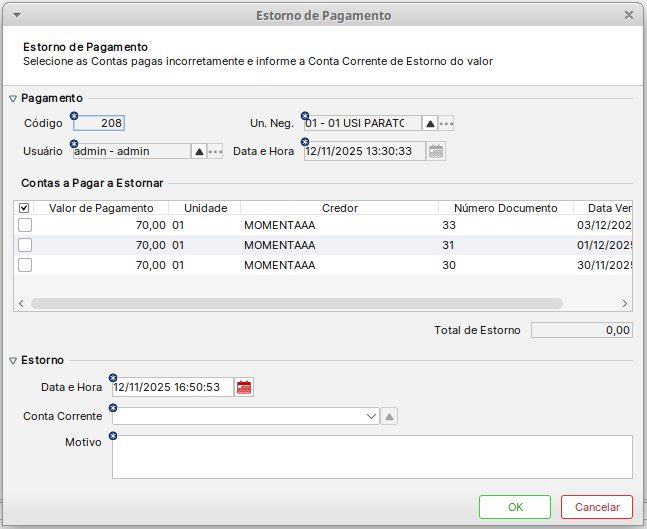Click document number 33 cell
647x529 pixels.
pos(449,225)
